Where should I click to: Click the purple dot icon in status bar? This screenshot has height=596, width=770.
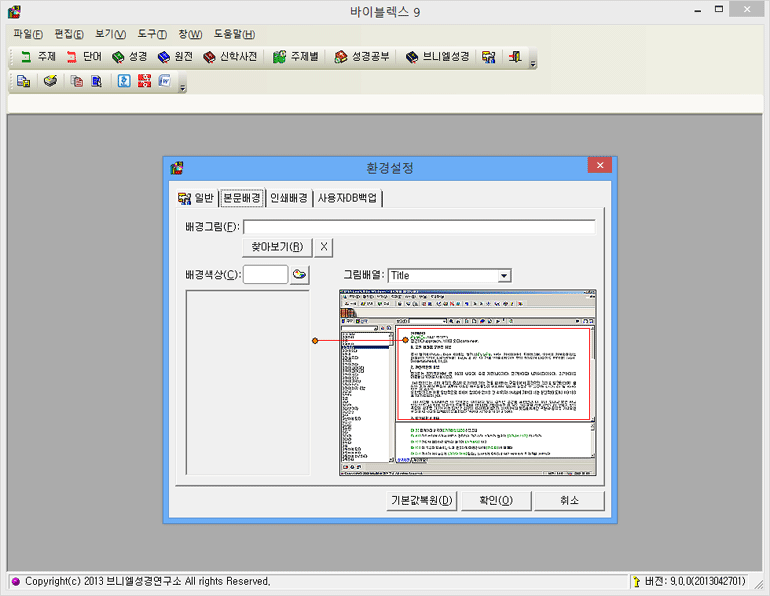pos(16,581)
